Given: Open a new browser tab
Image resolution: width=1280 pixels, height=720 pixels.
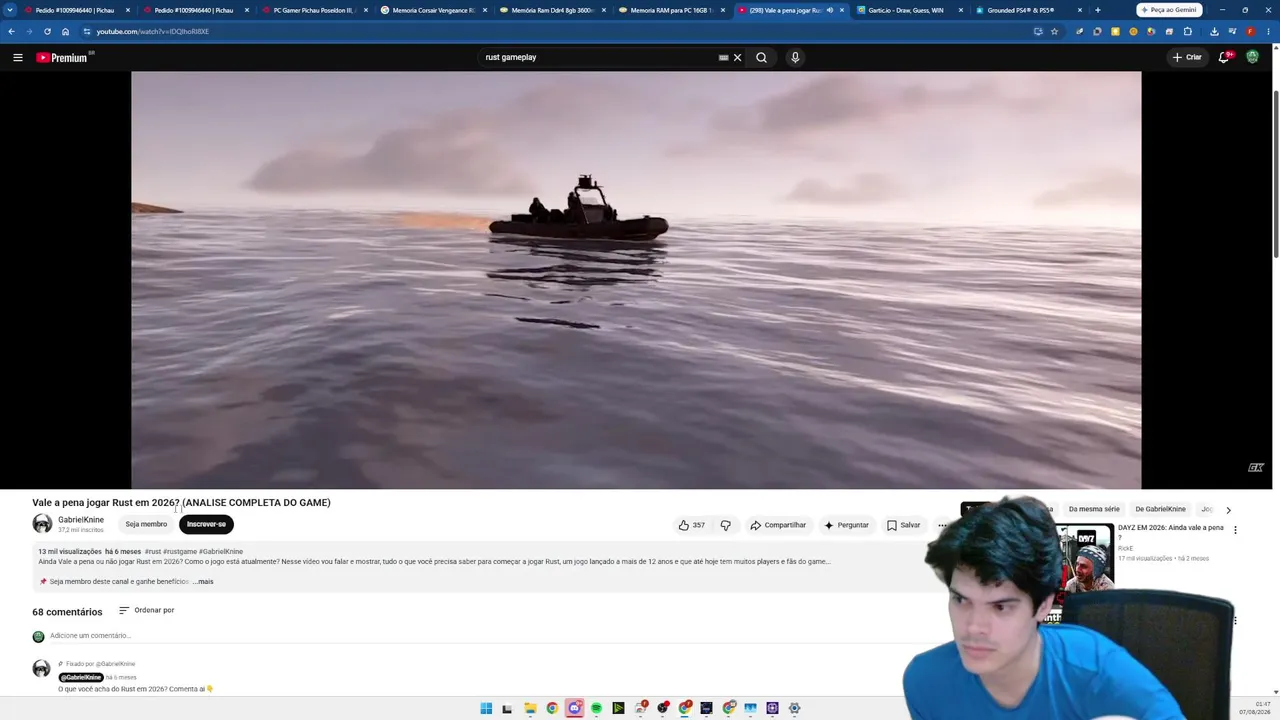Looking at the screenshot, I should (x=1098, y=10).
